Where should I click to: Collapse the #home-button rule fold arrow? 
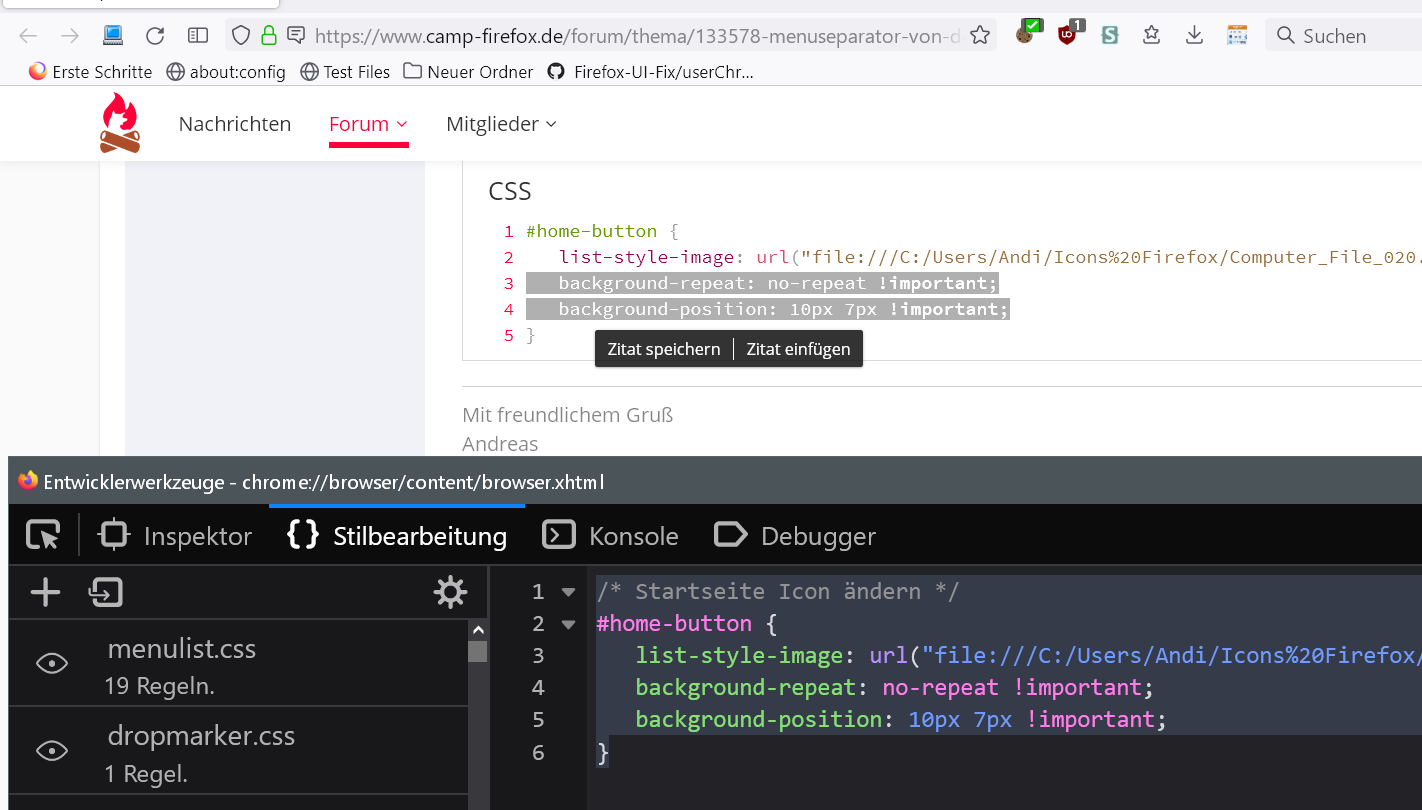pyautogui.click(x=568, y=624)
